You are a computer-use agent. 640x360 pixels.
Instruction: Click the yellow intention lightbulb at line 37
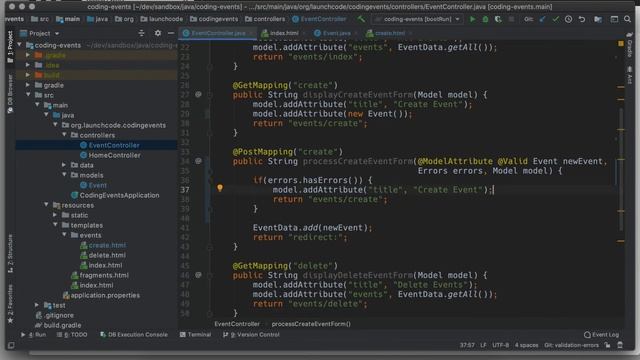[220, 188]
